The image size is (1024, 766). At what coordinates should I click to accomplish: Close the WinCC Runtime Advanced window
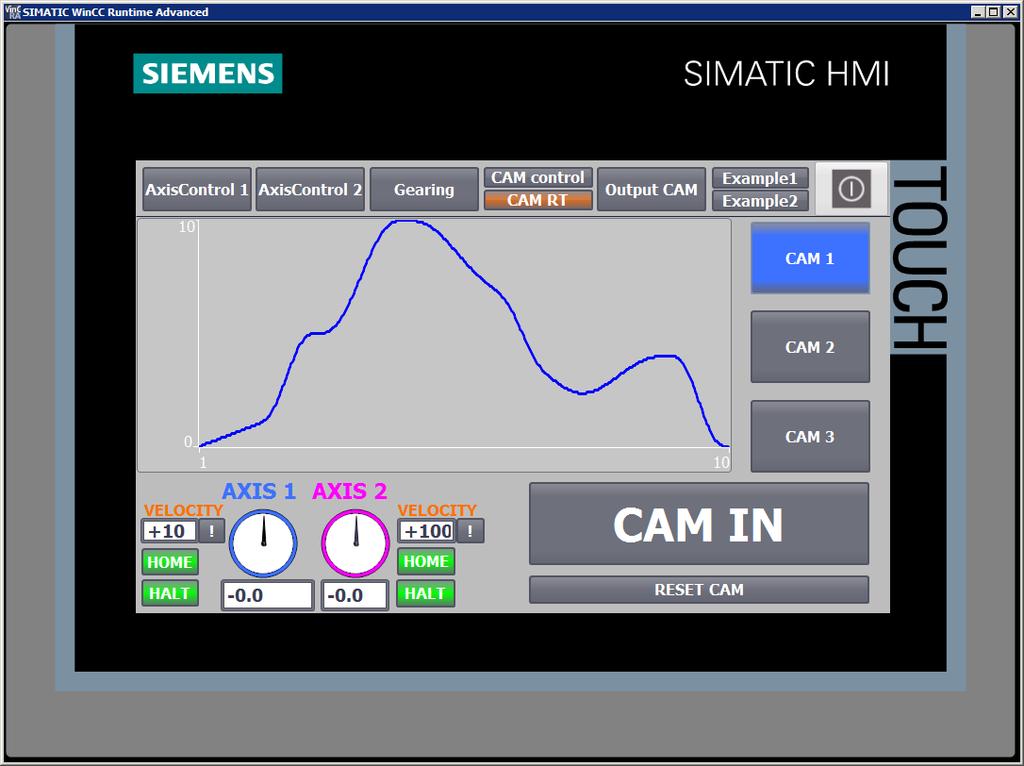click(1010, 12)
